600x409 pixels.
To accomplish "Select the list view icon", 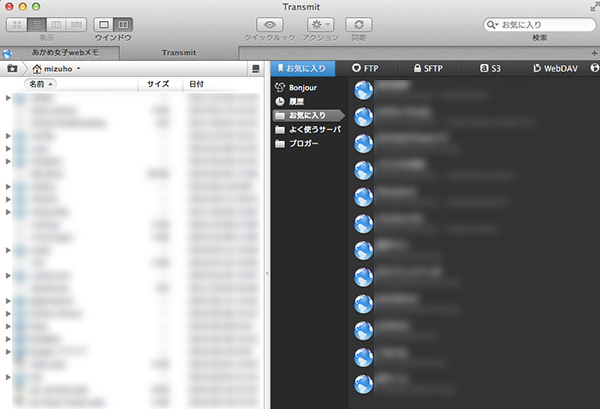I will [x=37, y=25].
